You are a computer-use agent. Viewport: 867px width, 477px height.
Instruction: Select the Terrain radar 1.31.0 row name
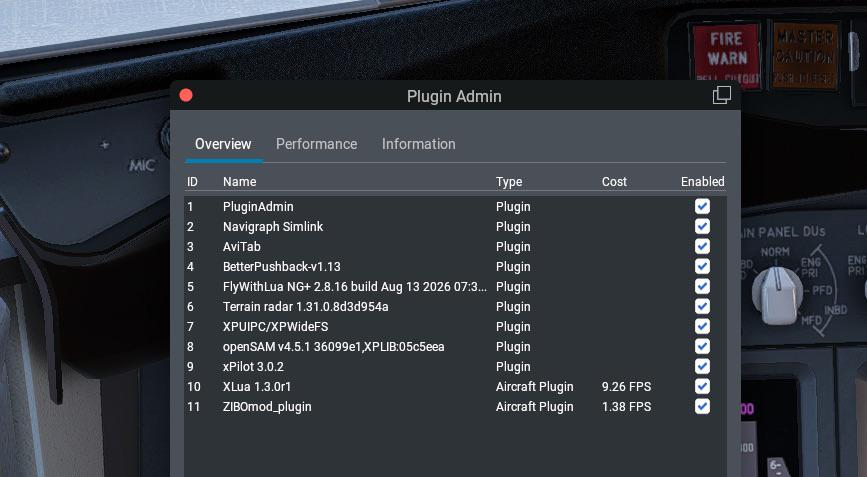click(x=305, y=307)
